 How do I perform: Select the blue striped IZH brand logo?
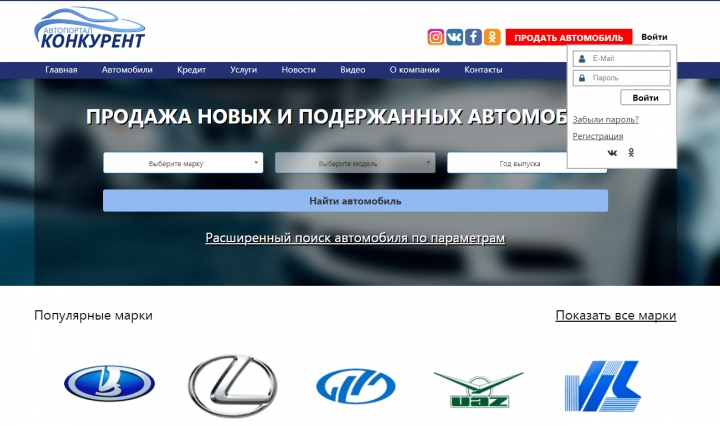(x=602, y=386)
